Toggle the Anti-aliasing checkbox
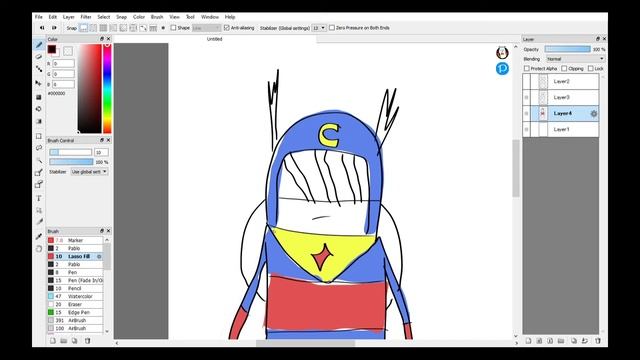Screen dimensions: 640x360 (x=227, y=28)
